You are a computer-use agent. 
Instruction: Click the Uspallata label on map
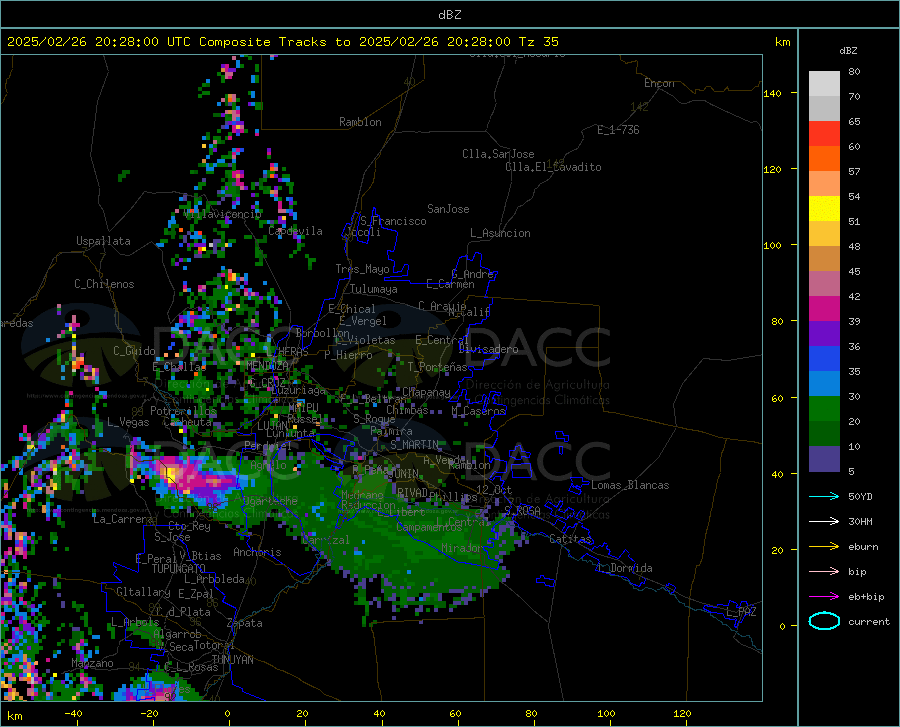(103, 241)
